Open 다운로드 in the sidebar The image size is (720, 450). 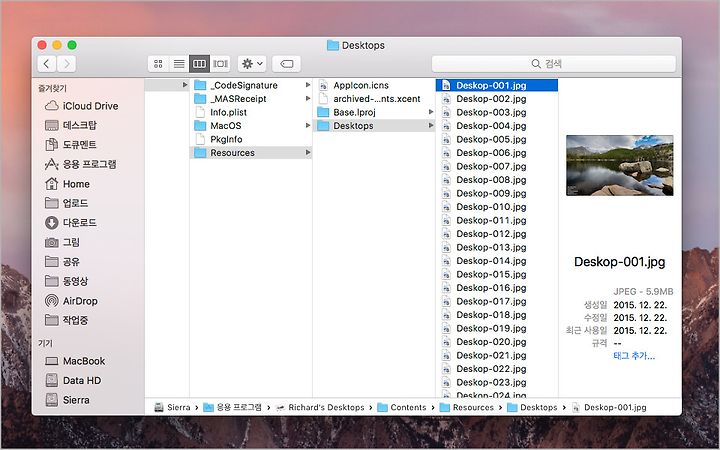click(x=71, y=223)
